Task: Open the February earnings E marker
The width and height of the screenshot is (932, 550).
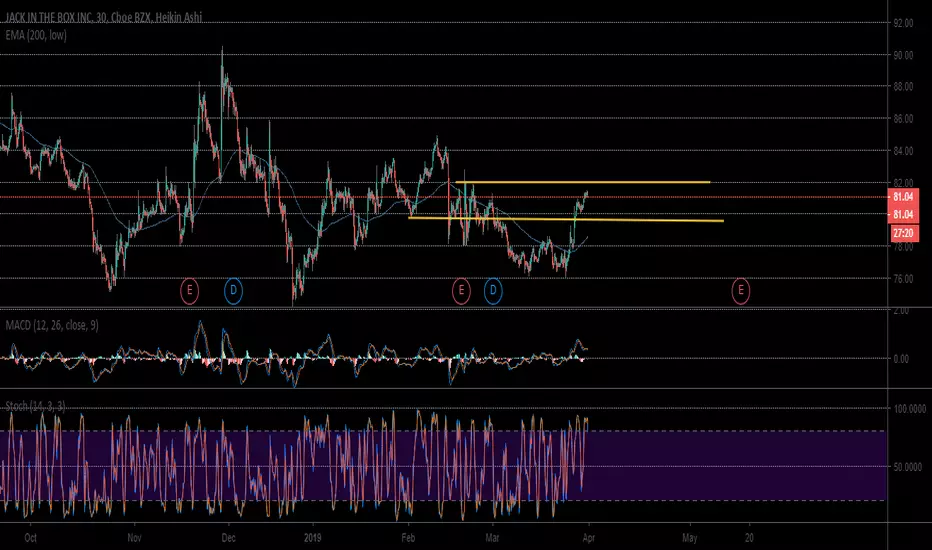Action: point(461,291)
